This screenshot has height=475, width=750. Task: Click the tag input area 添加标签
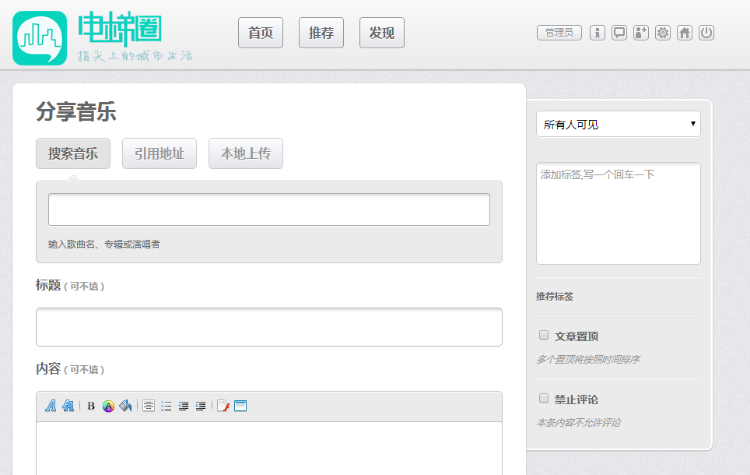[x=618, y=213]
